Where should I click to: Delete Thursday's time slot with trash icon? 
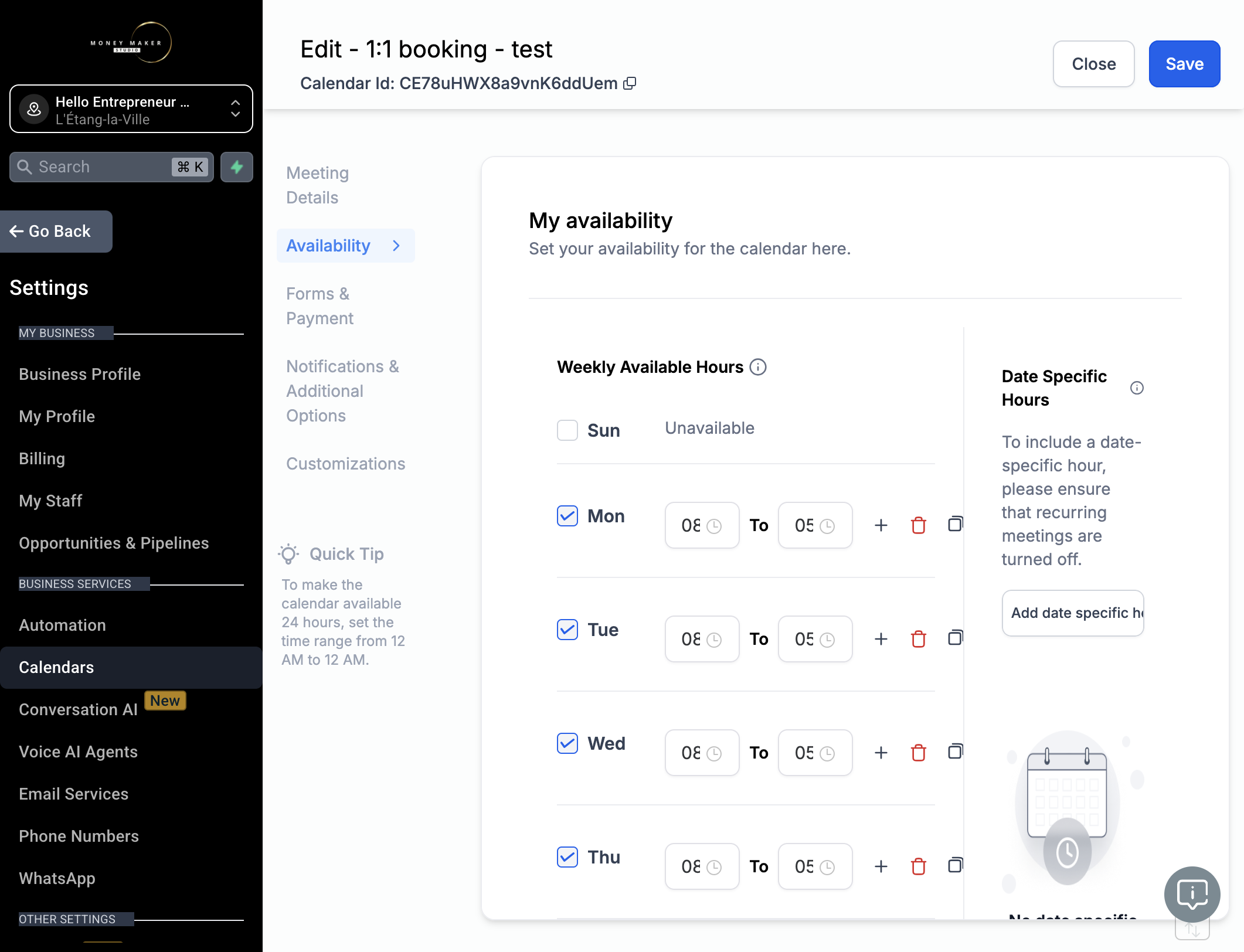[918, 866]
